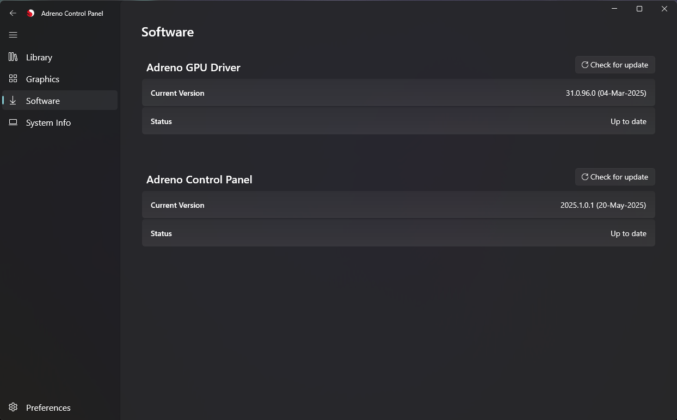This screenshot has height=420, width=677.
Task: Open Preferences from sidebar
Action: 47,407
